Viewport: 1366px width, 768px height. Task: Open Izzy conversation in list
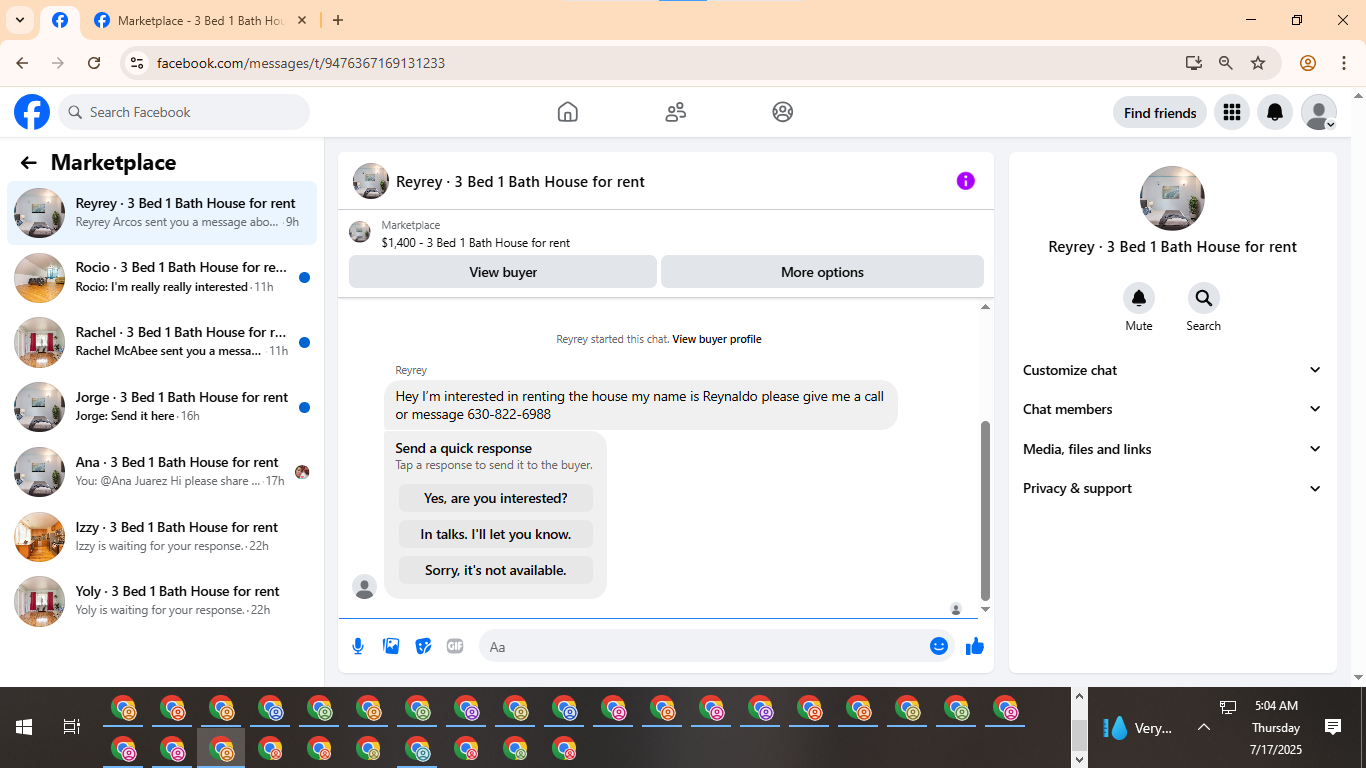[162, 537]
